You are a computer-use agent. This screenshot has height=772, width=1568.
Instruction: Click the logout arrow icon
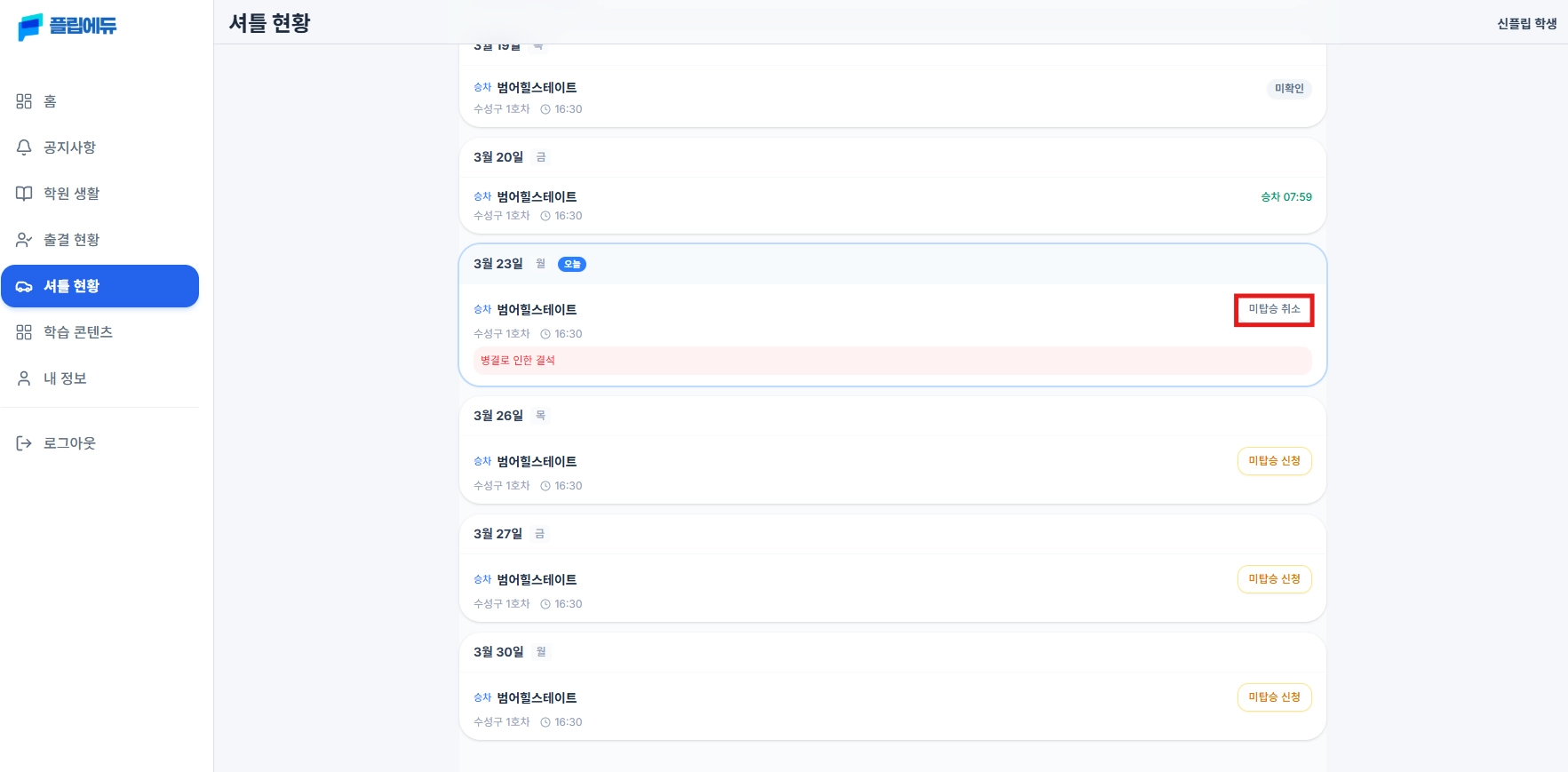(x=24, y=443)
